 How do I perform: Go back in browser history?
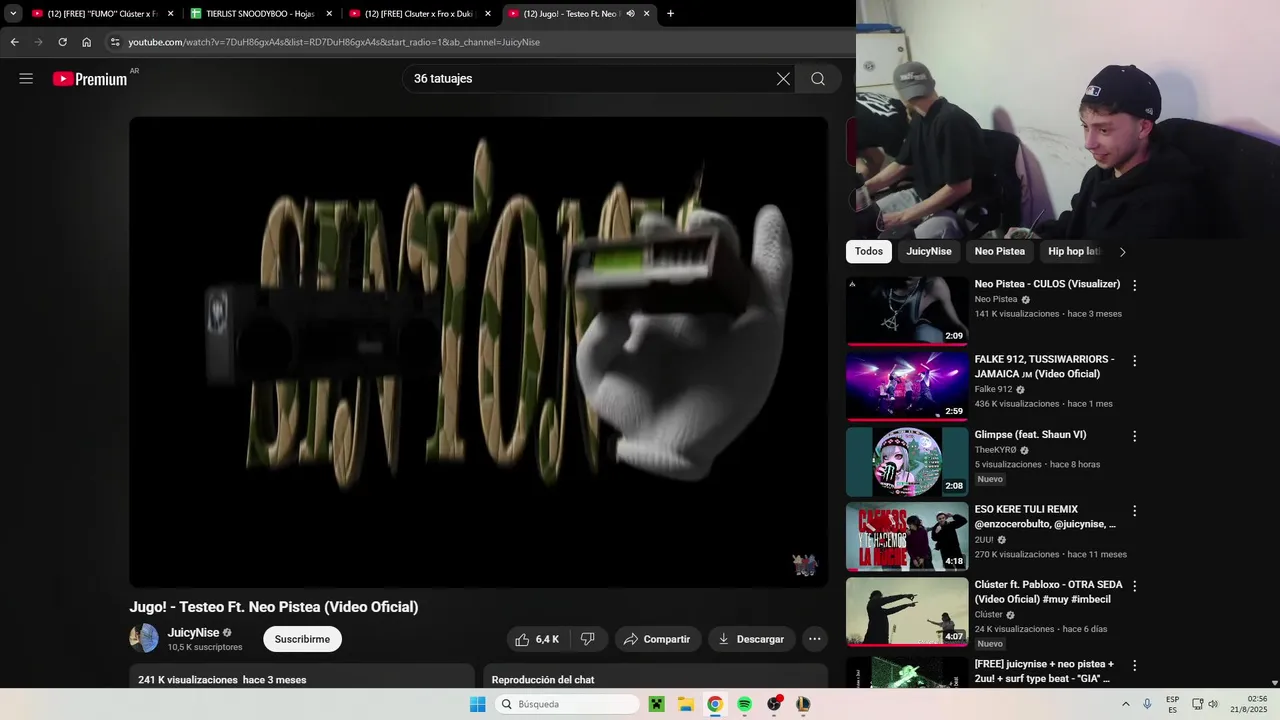(14, 42)
